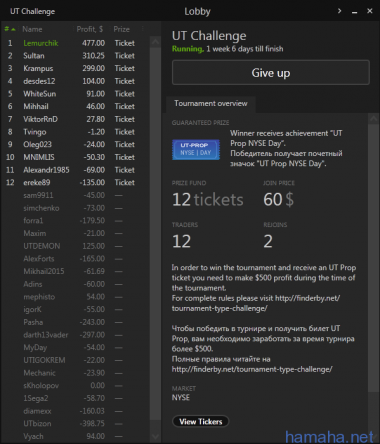
Task: Sort leaderboard by Name column
Action: (32, 29)
